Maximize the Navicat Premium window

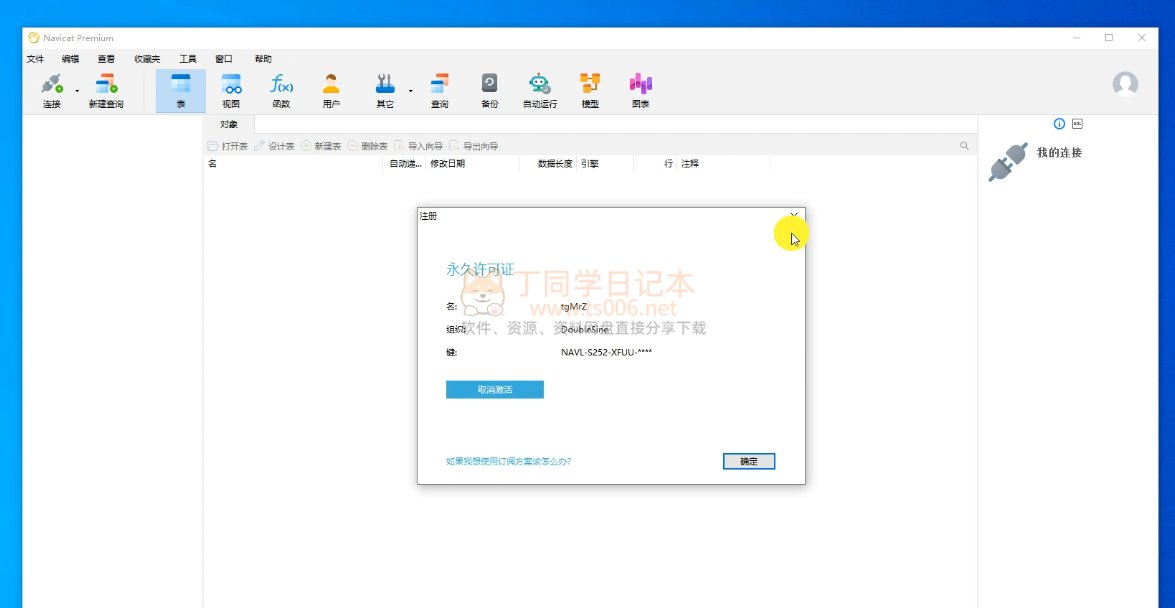tap(1108, 37)
